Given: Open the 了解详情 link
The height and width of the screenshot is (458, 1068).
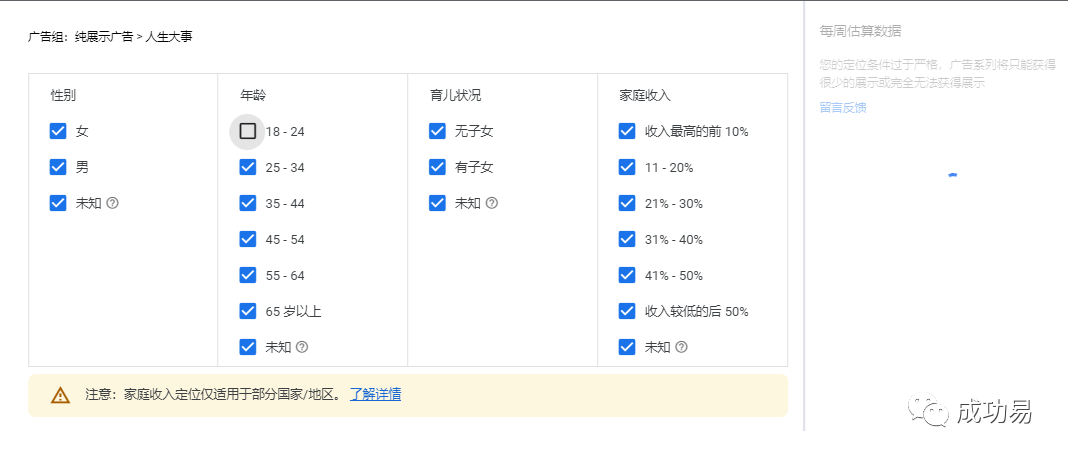Looking at the screenshot, I should [375, 395].
